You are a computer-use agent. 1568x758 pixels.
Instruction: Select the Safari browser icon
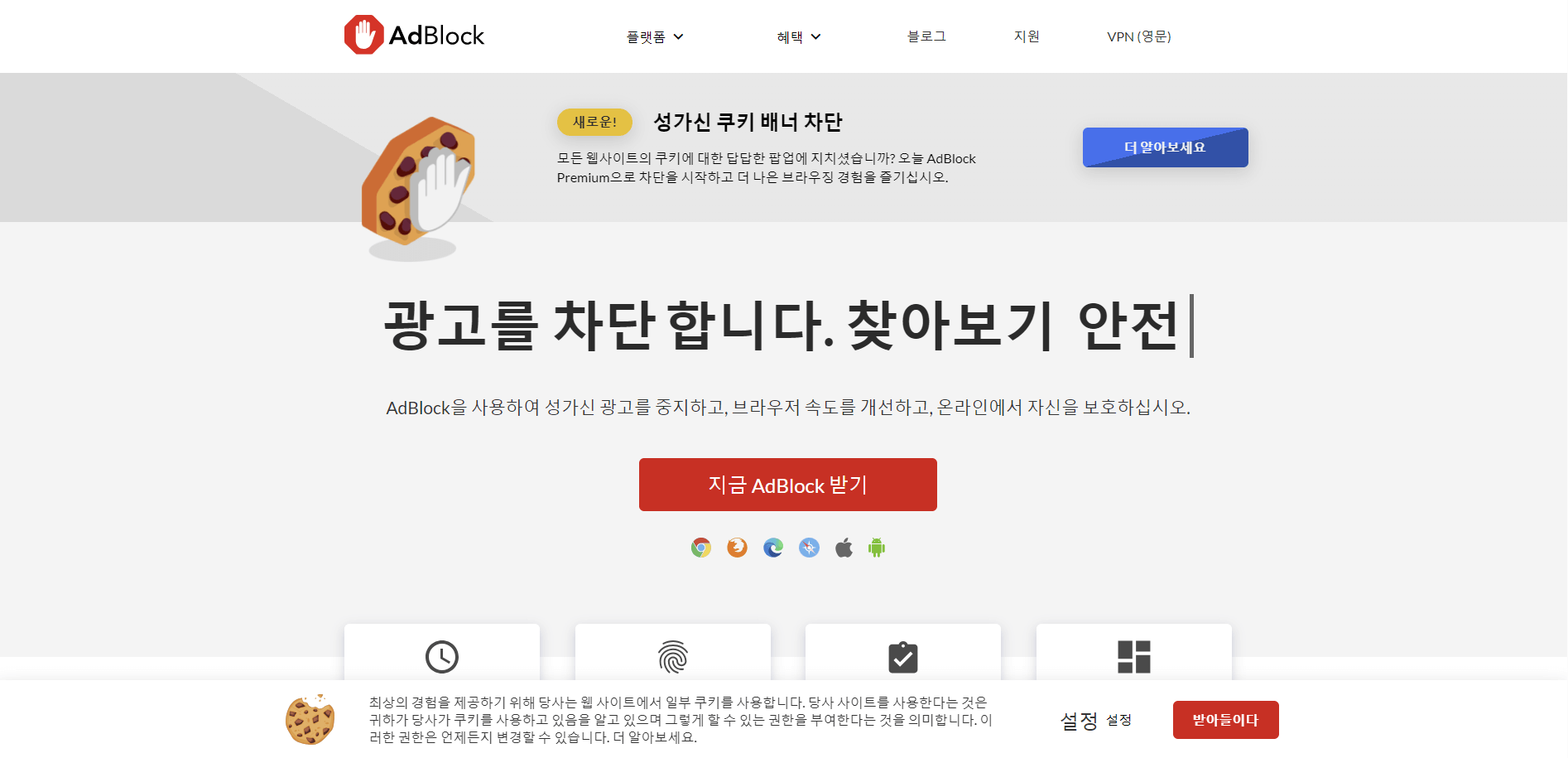point(808,548)
